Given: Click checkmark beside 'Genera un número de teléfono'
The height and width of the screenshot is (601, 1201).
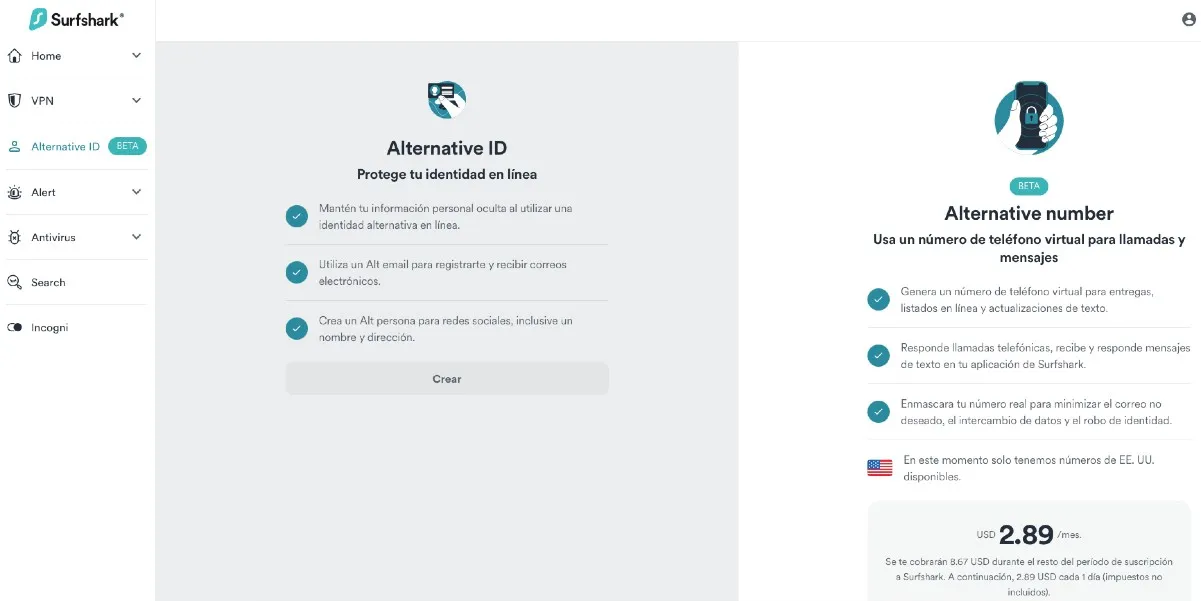Looking at the screenshot, I should [x=878, y=299].
